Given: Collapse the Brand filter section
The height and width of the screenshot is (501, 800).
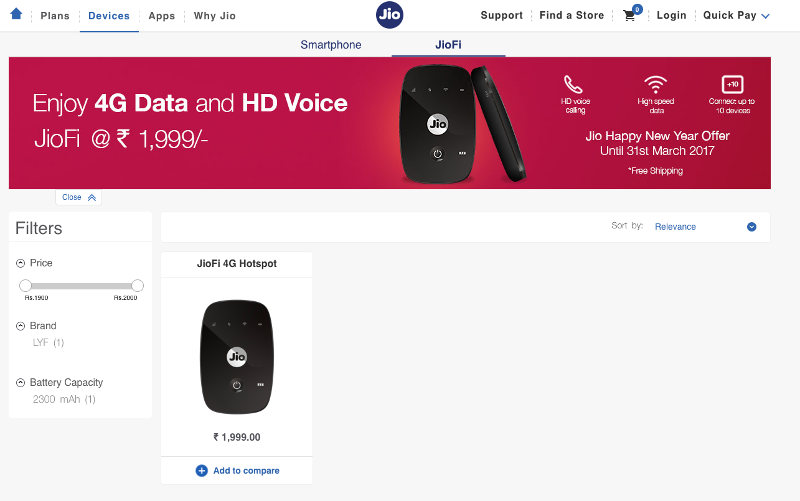Looking at the screenshot, I should pyautogui.click(x=20, y=326).
